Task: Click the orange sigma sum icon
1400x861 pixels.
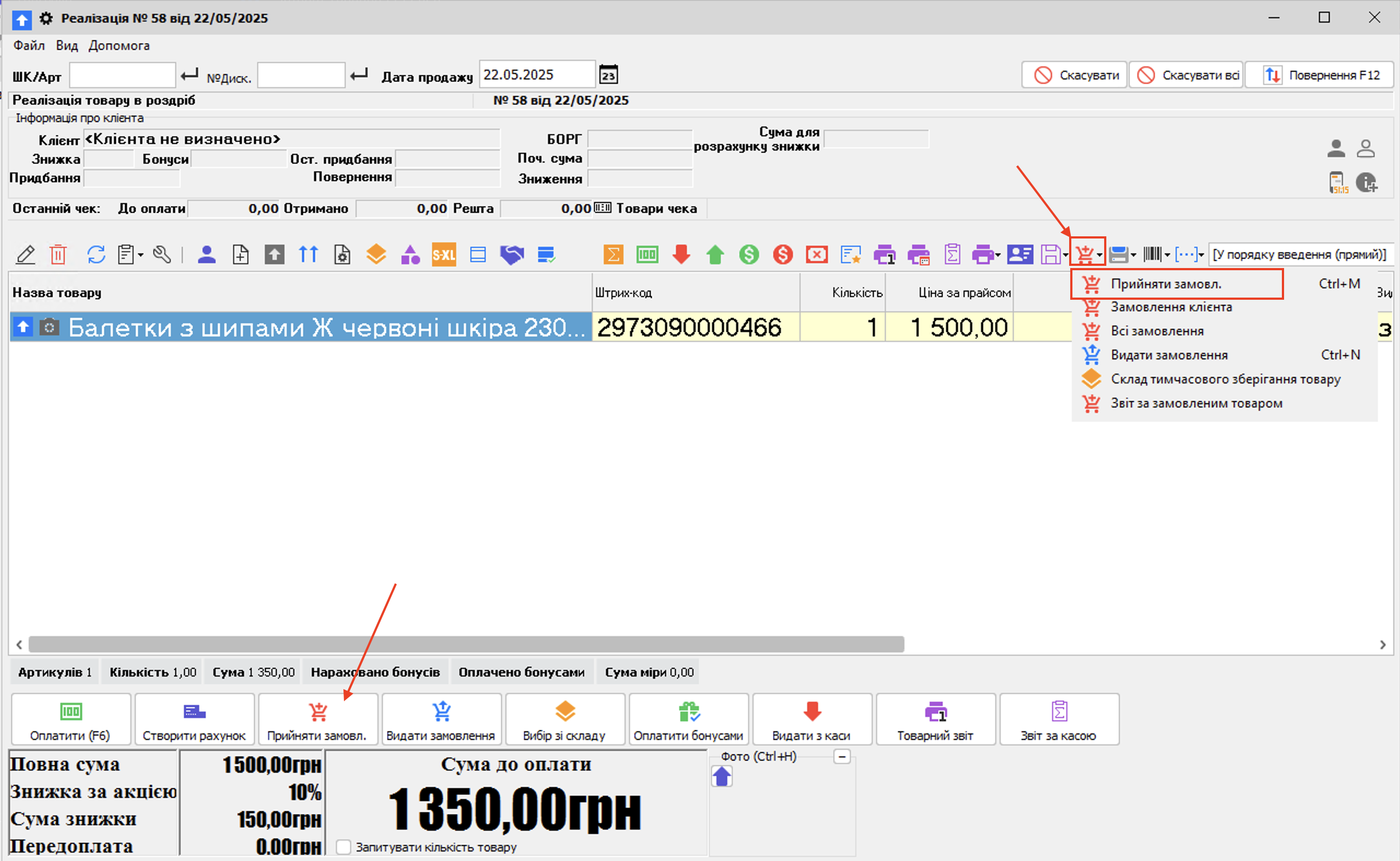Action: point(613,254)
